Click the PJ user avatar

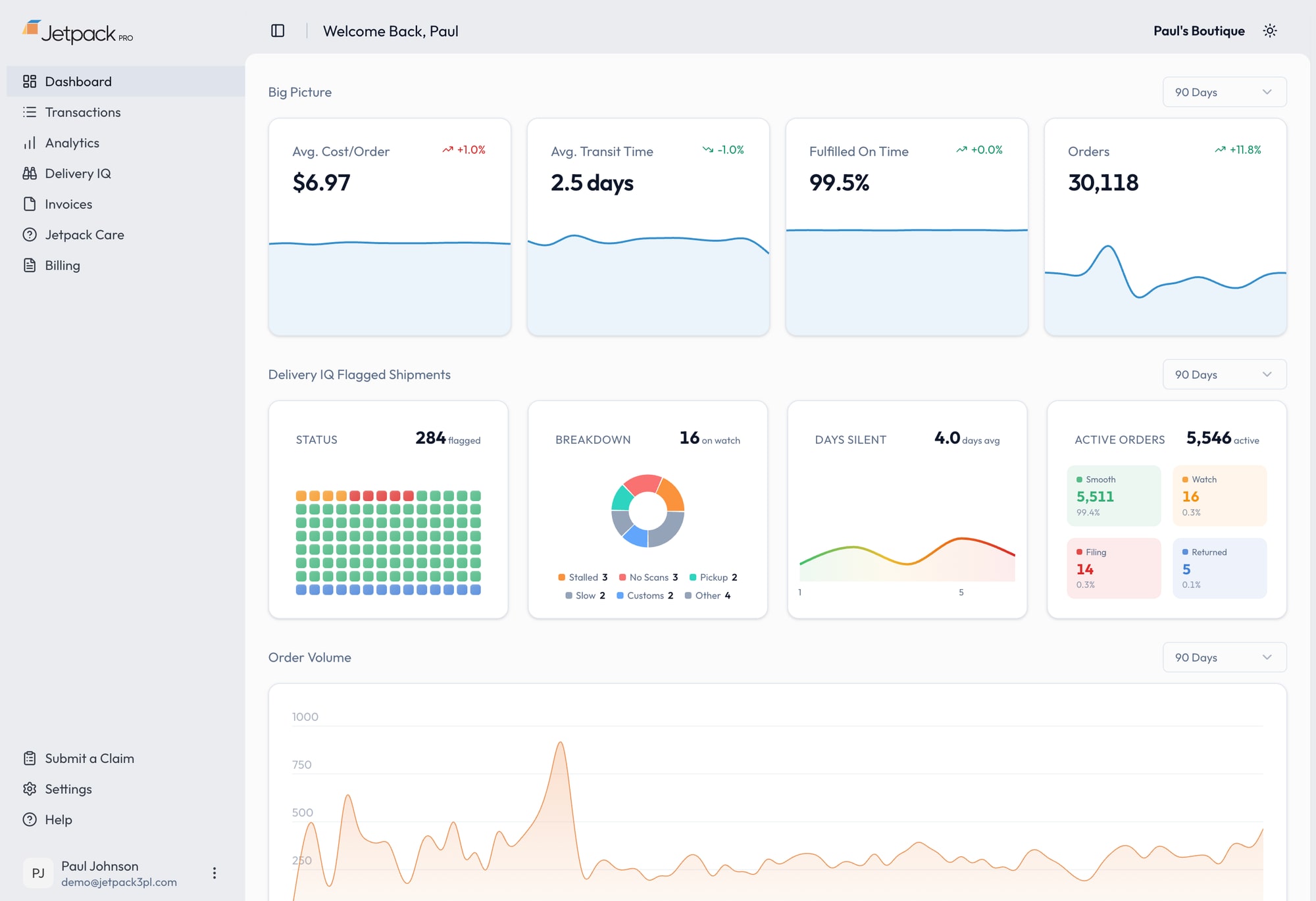click(x=38, y=873)
